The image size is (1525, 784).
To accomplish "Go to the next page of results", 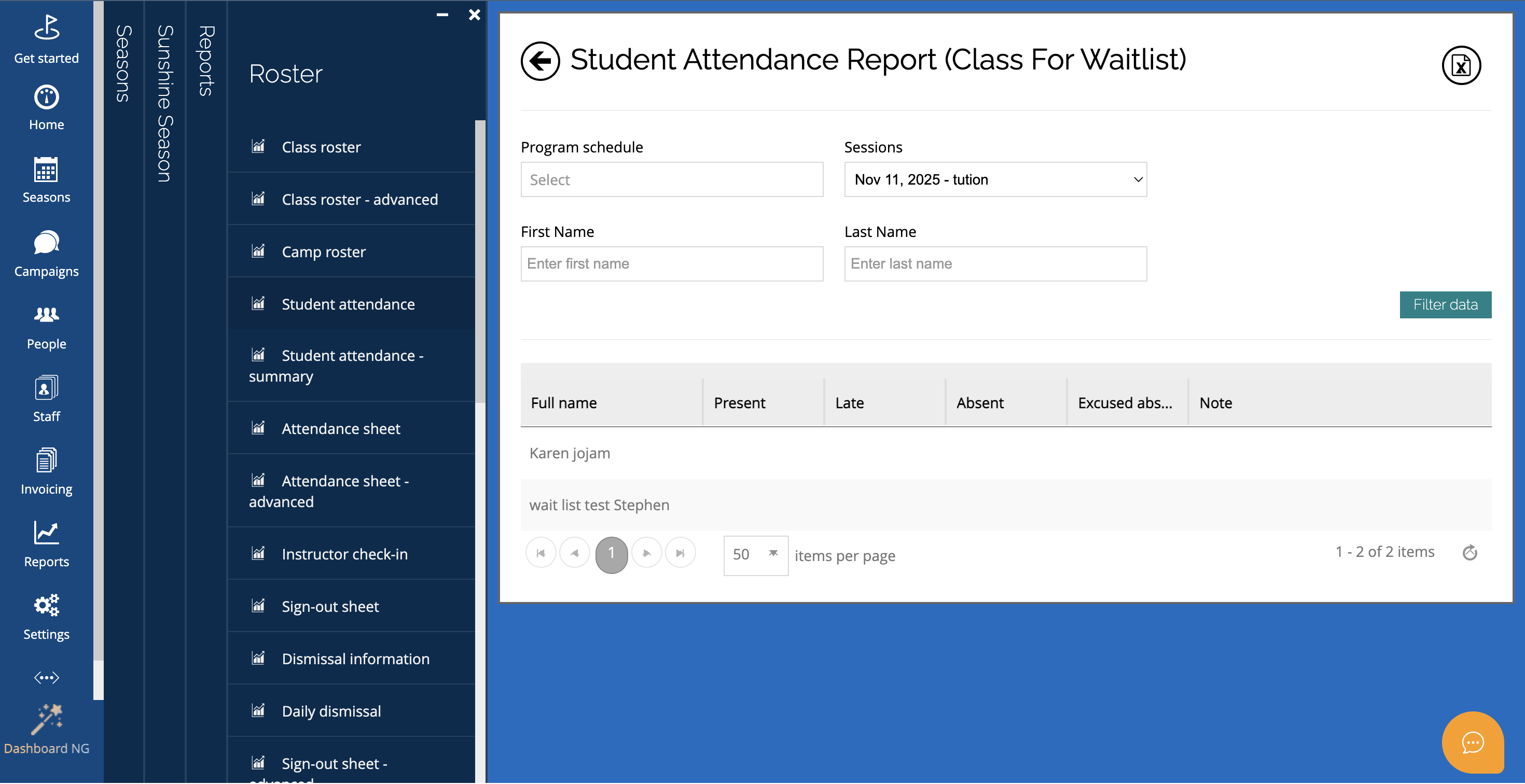I will coord(646,553).
